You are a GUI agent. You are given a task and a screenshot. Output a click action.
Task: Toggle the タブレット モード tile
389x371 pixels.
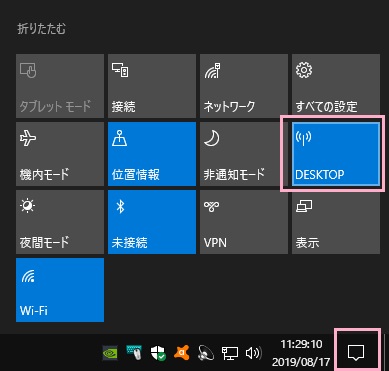pyautogui.click(x=60, y=86)
